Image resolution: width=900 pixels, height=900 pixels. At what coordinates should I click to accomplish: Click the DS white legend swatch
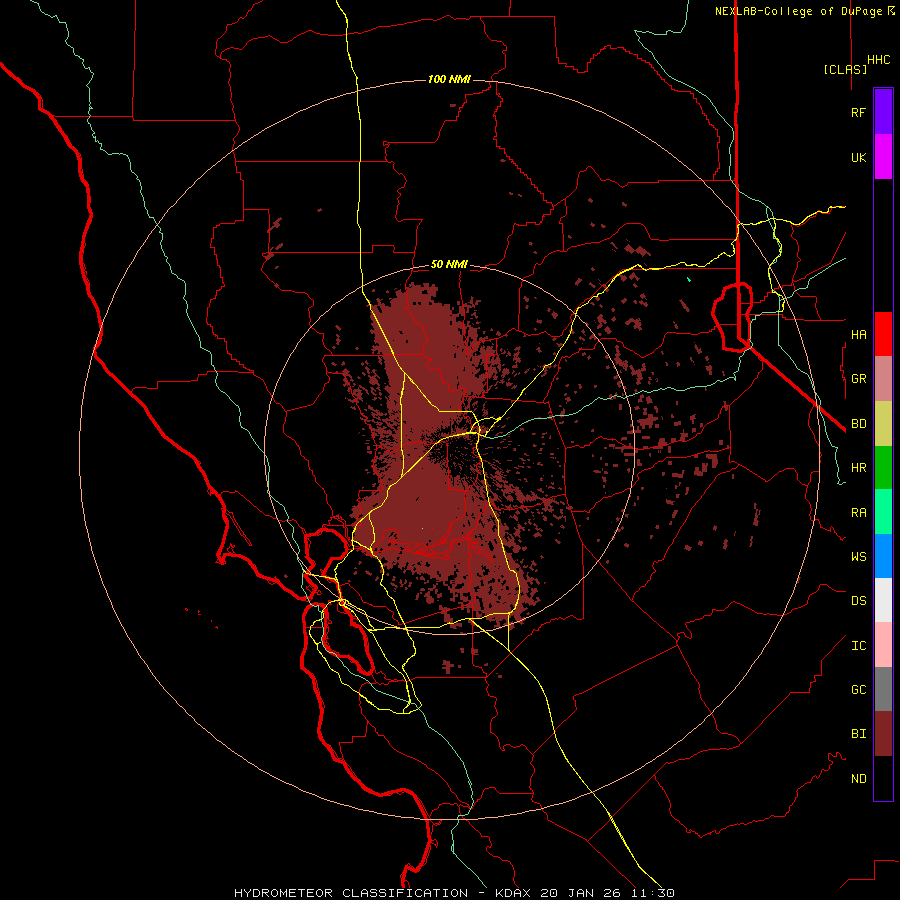tap(883, 600)
